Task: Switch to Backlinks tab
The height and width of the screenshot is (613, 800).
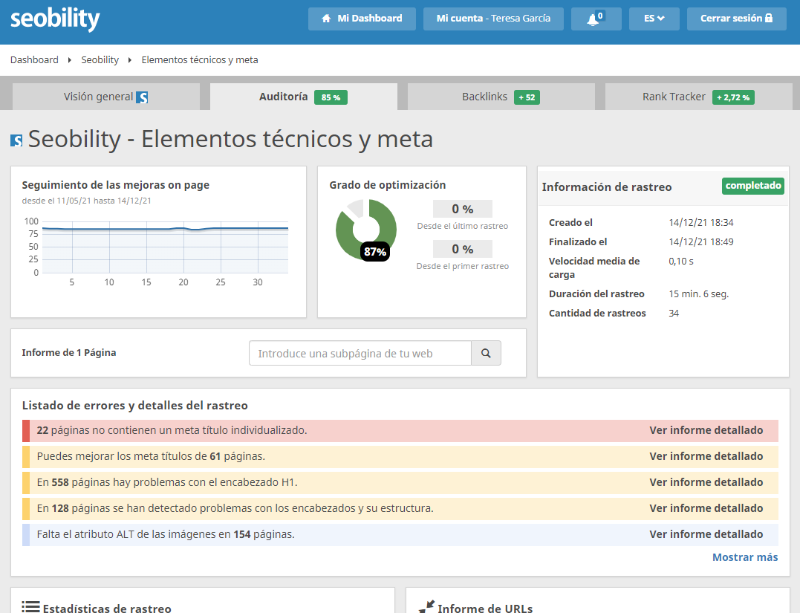Action: click(x=501, y=96)
